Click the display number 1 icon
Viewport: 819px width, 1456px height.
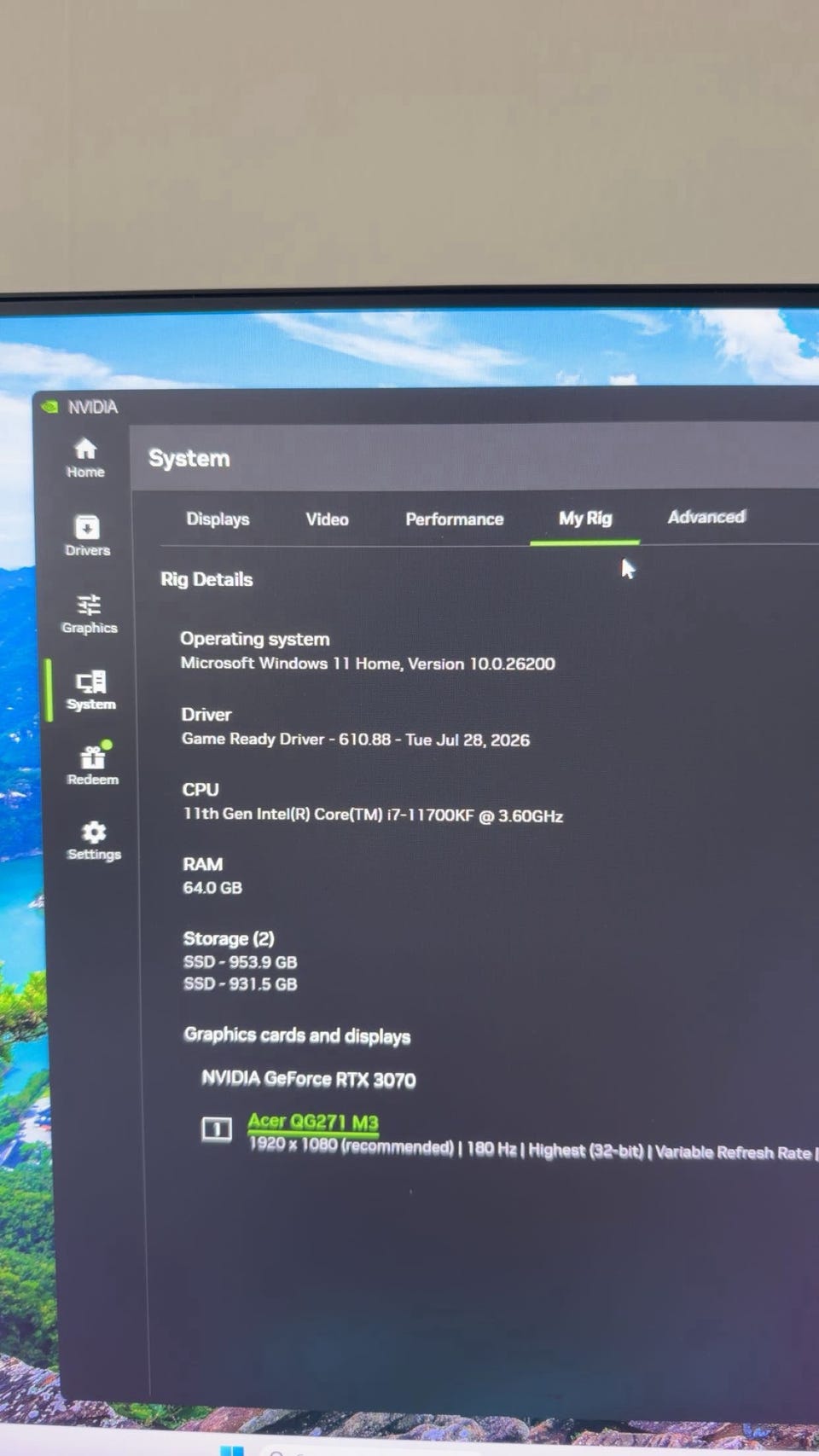pyautogui.click(x=217, y=1129)
